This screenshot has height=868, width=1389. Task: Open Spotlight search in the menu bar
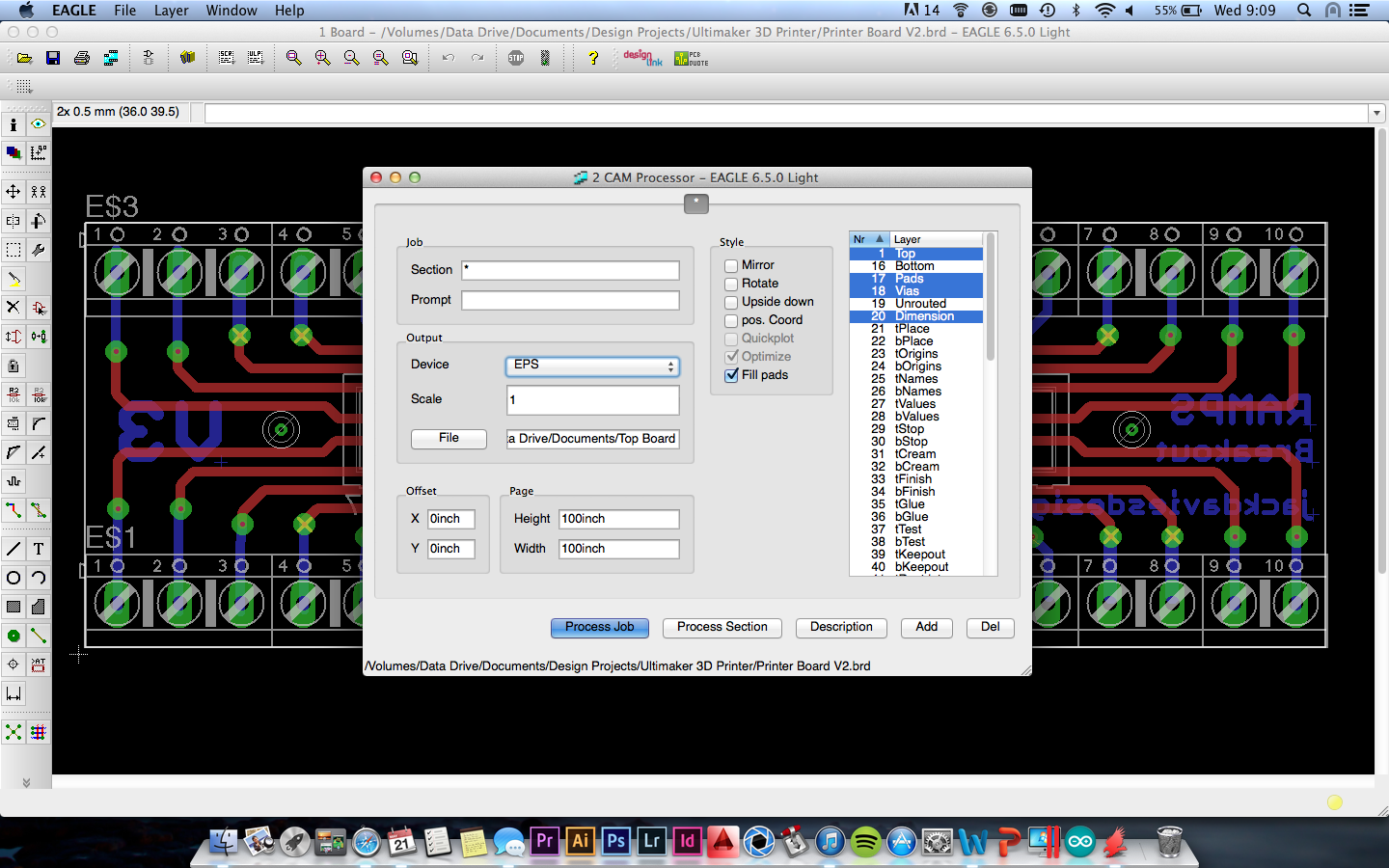pos(1304,11)
